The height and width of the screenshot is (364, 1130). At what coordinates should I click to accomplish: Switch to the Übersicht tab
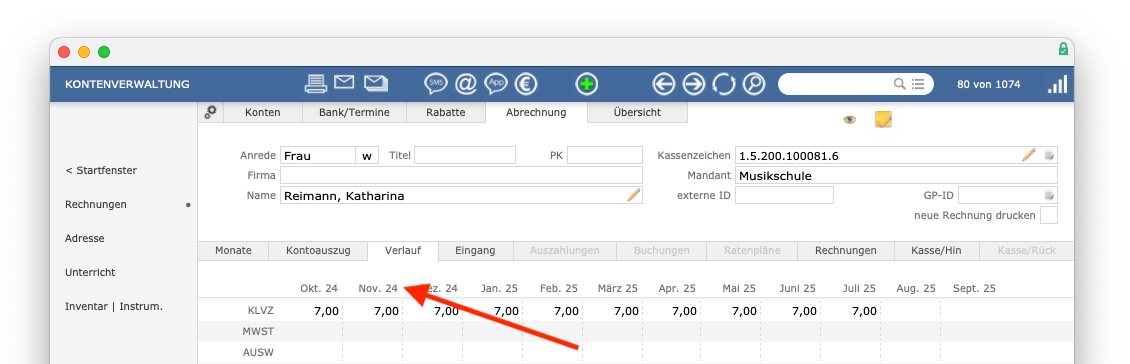pyautogui.click(x=637, y=112)
